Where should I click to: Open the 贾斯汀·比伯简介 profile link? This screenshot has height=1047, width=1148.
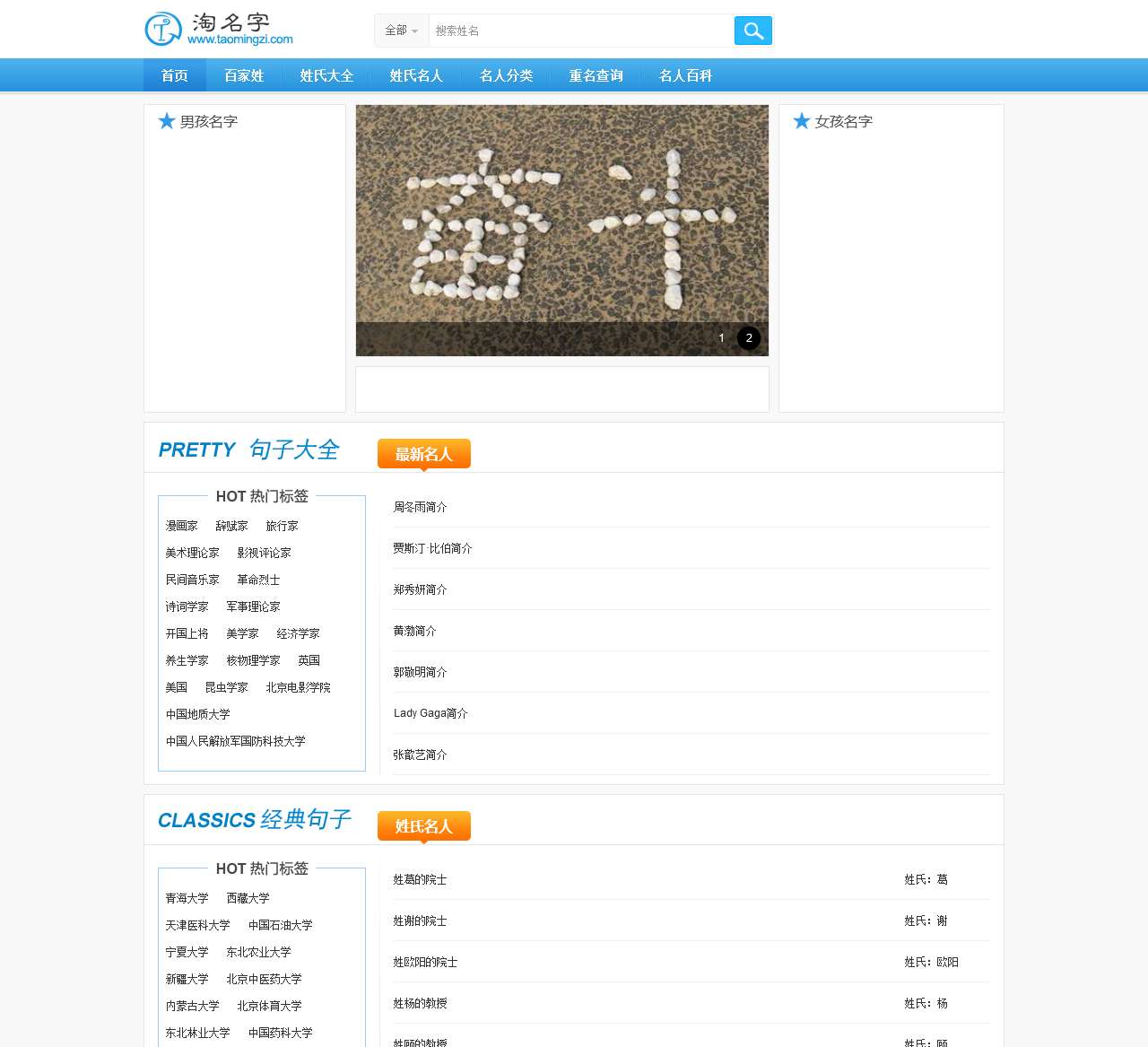(x=433, y=548)
